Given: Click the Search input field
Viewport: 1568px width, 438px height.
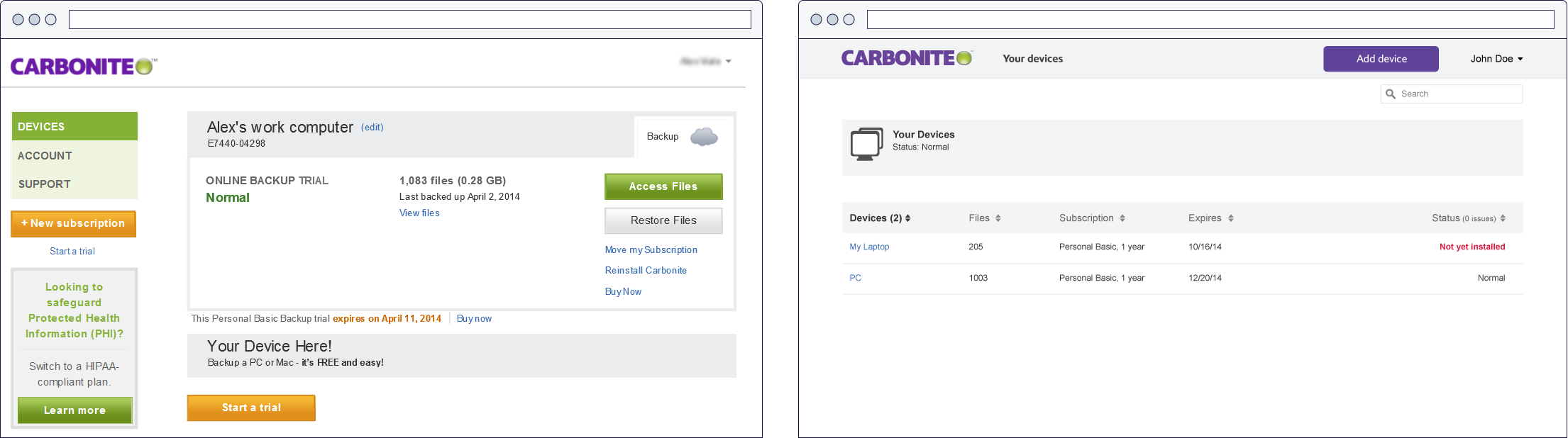Looking at the screenshot, I should pyautogui.click(x=1452, y=94).
